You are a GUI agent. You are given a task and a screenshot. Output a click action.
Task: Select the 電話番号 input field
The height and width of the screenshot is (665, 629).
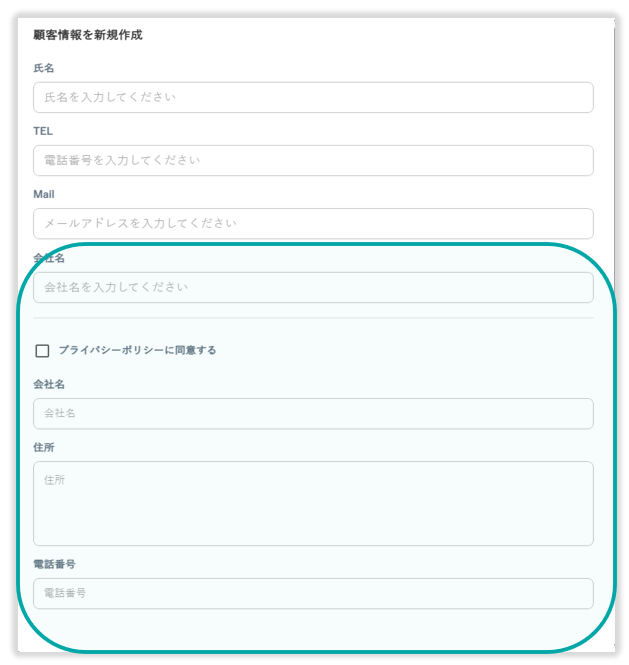[313, 593]
